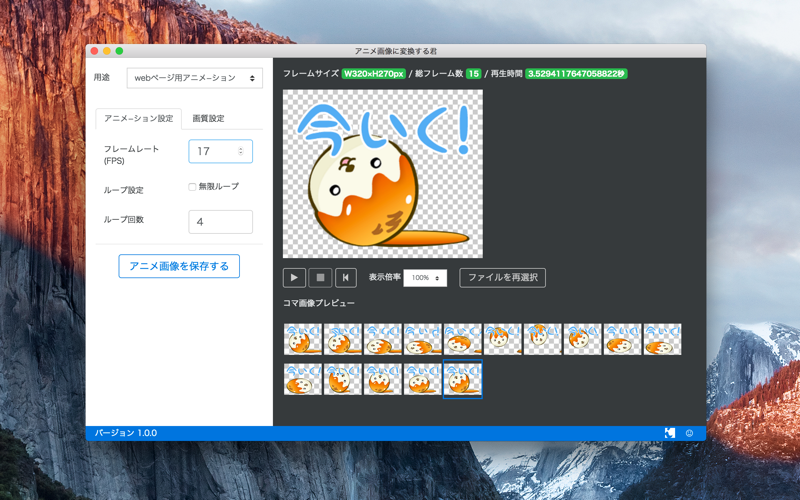Open the 用途 purpose dropdown
Image resolution: width=800 pixels, height=500 pixels.
(x=194, y=78)
